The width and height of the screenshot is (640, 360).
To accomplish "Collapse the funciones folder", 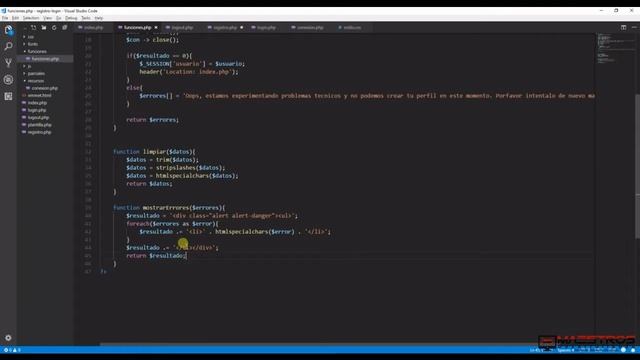I will point(37,51).
